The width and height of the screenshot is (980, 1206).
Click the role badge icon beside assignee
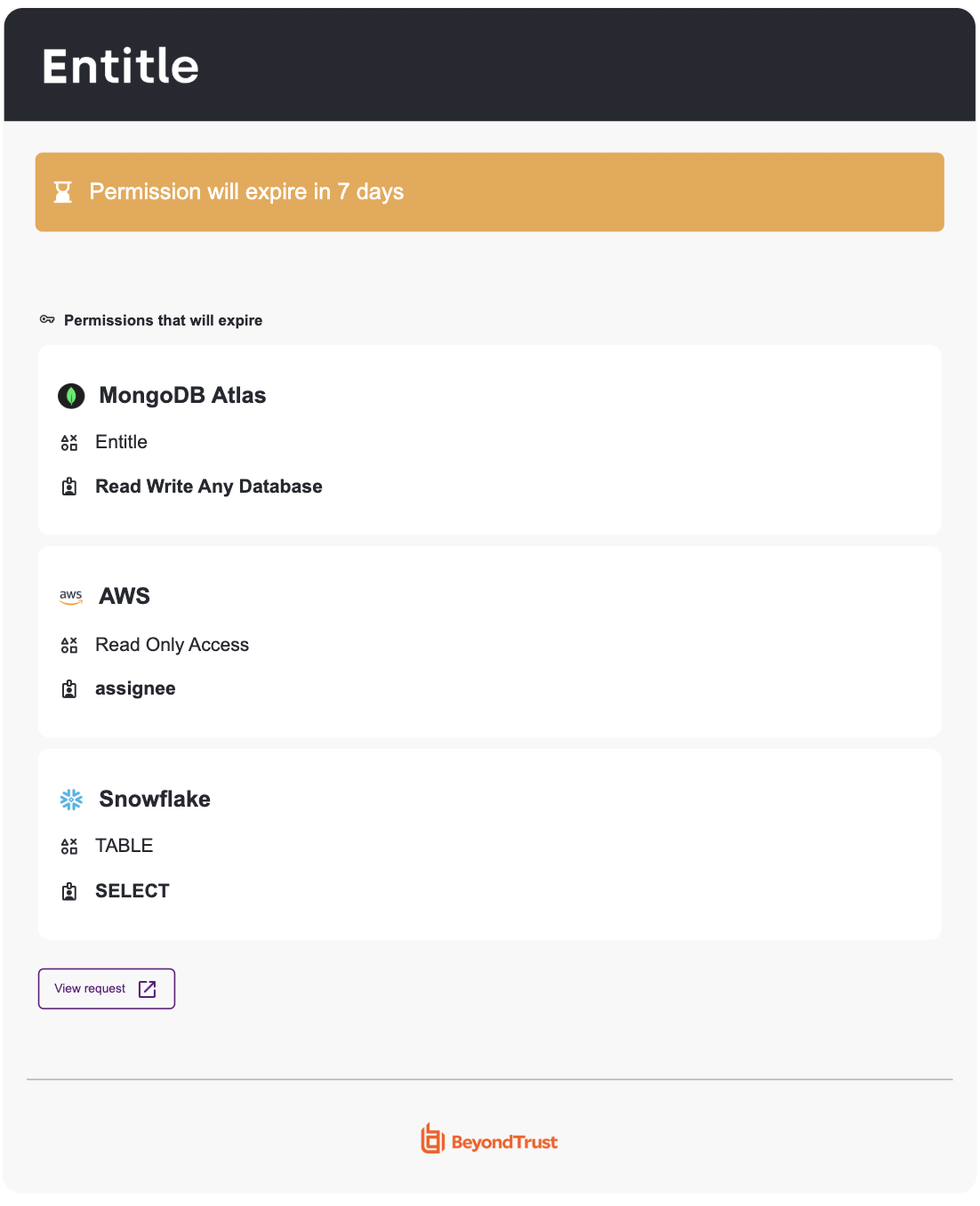(x=69, y=689)
